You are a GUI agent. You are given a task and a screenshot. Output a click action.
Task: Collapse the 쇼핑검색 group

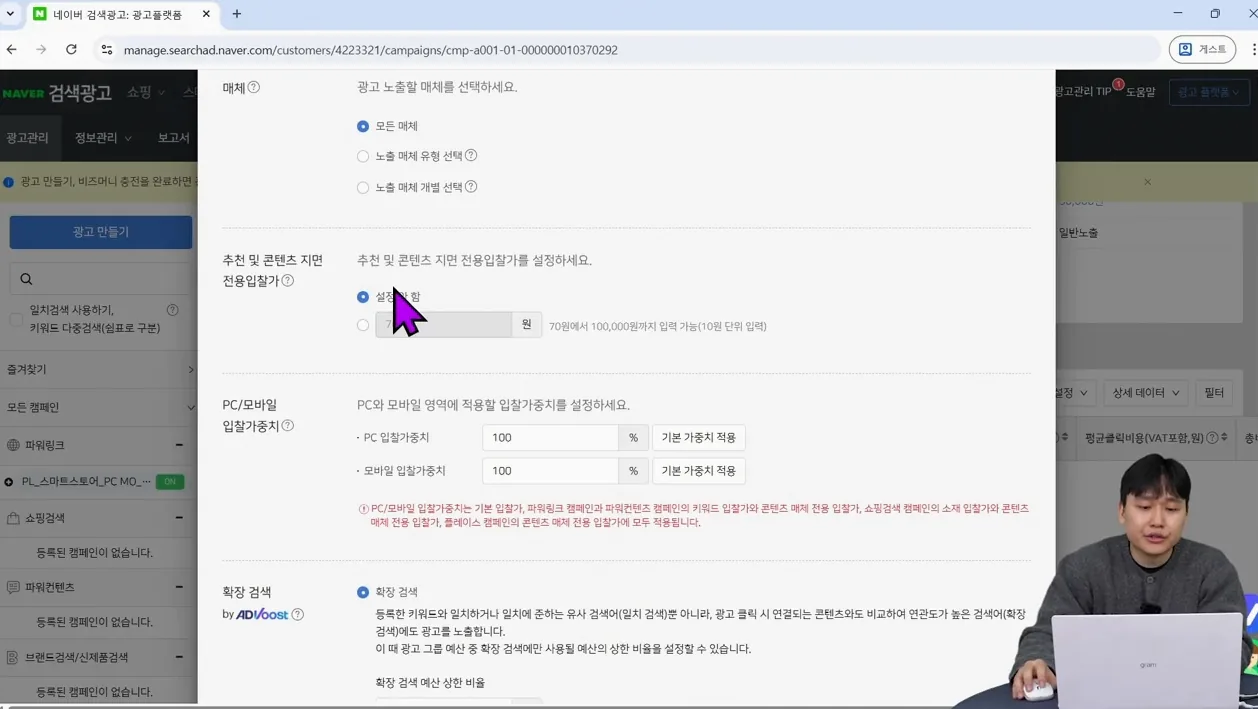pyautogui.click(x=179, y=518)
